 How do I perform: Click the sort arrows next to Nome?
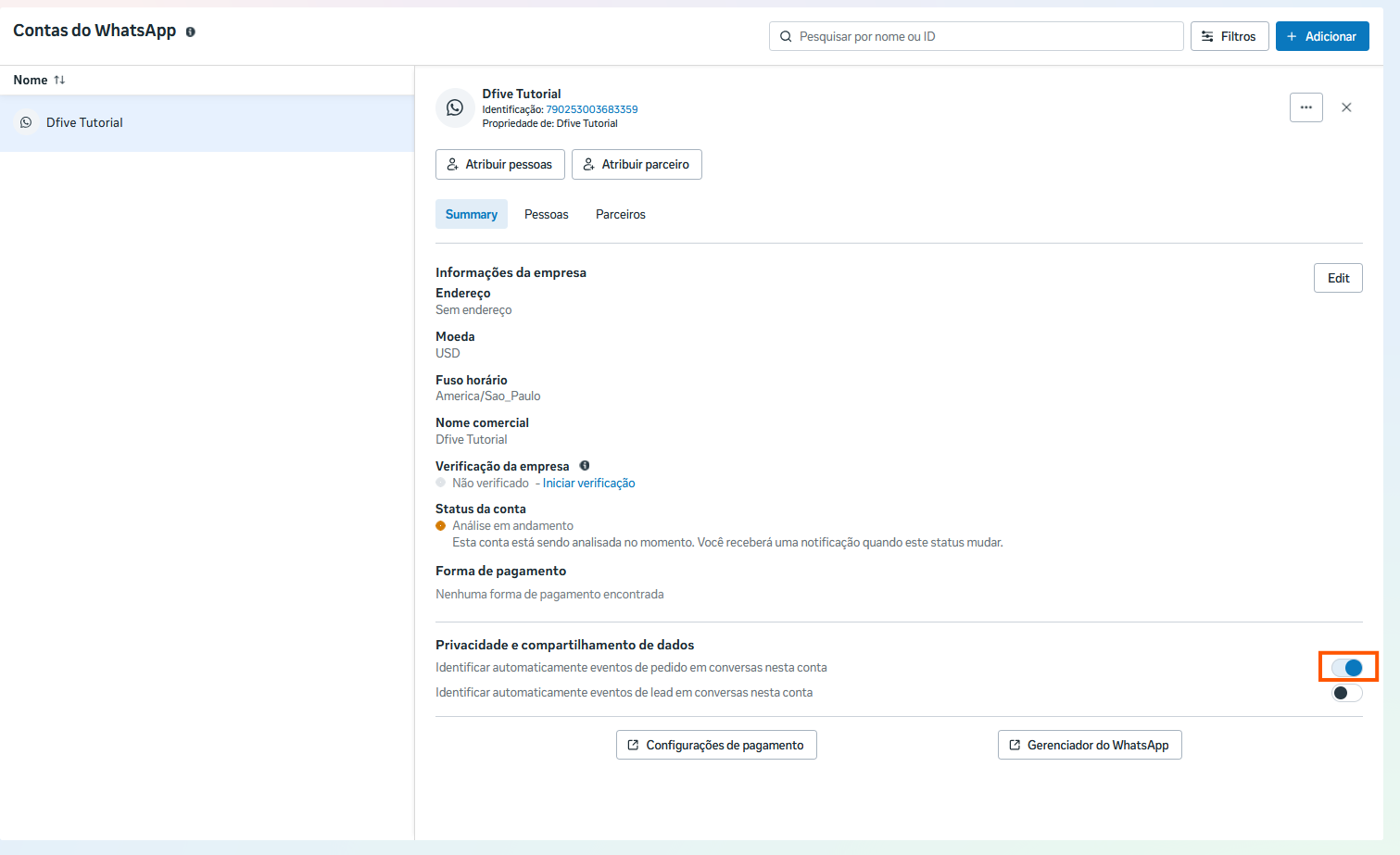click(59, 80)
